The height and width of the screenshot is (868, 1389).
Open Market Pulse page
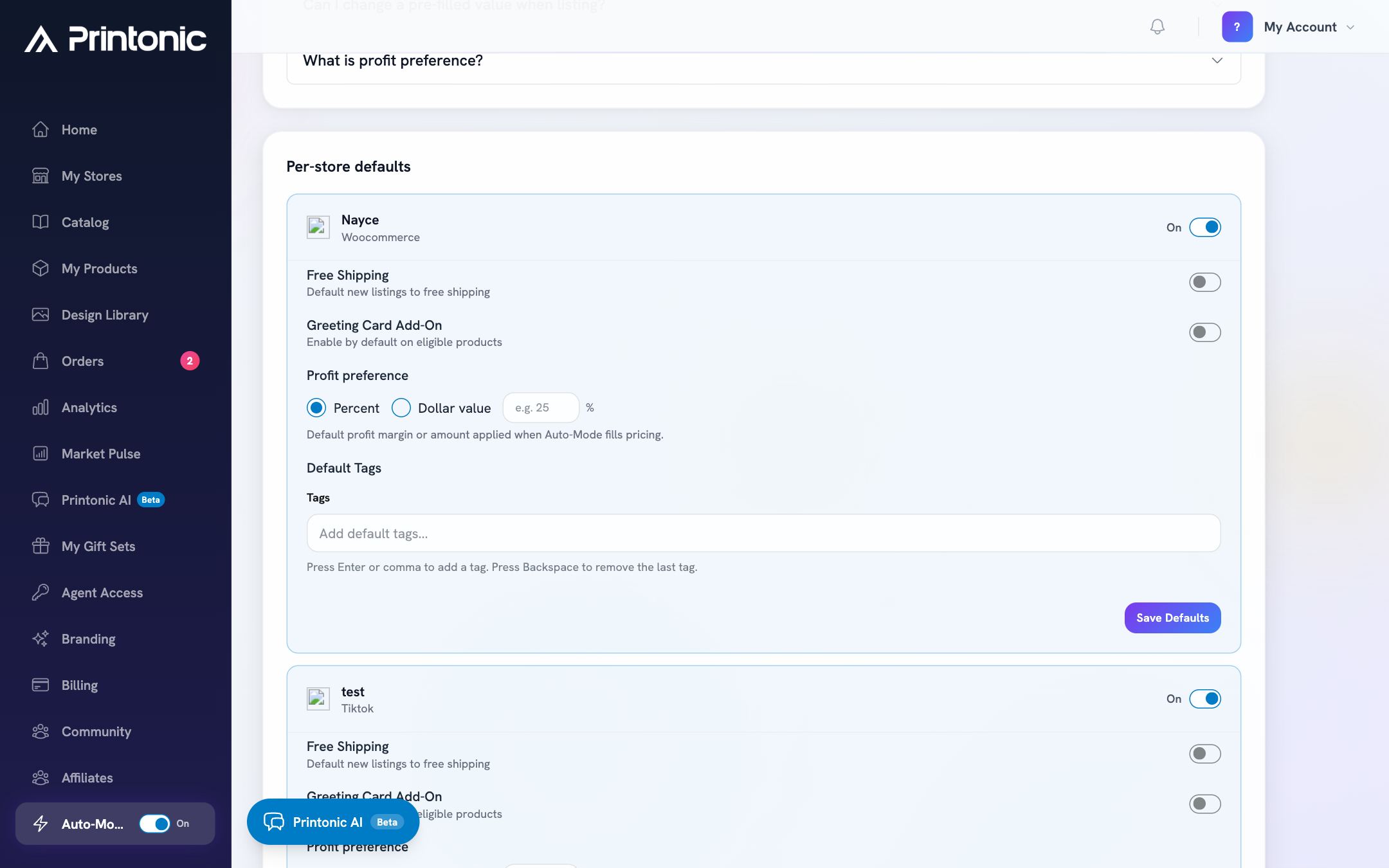115,453
